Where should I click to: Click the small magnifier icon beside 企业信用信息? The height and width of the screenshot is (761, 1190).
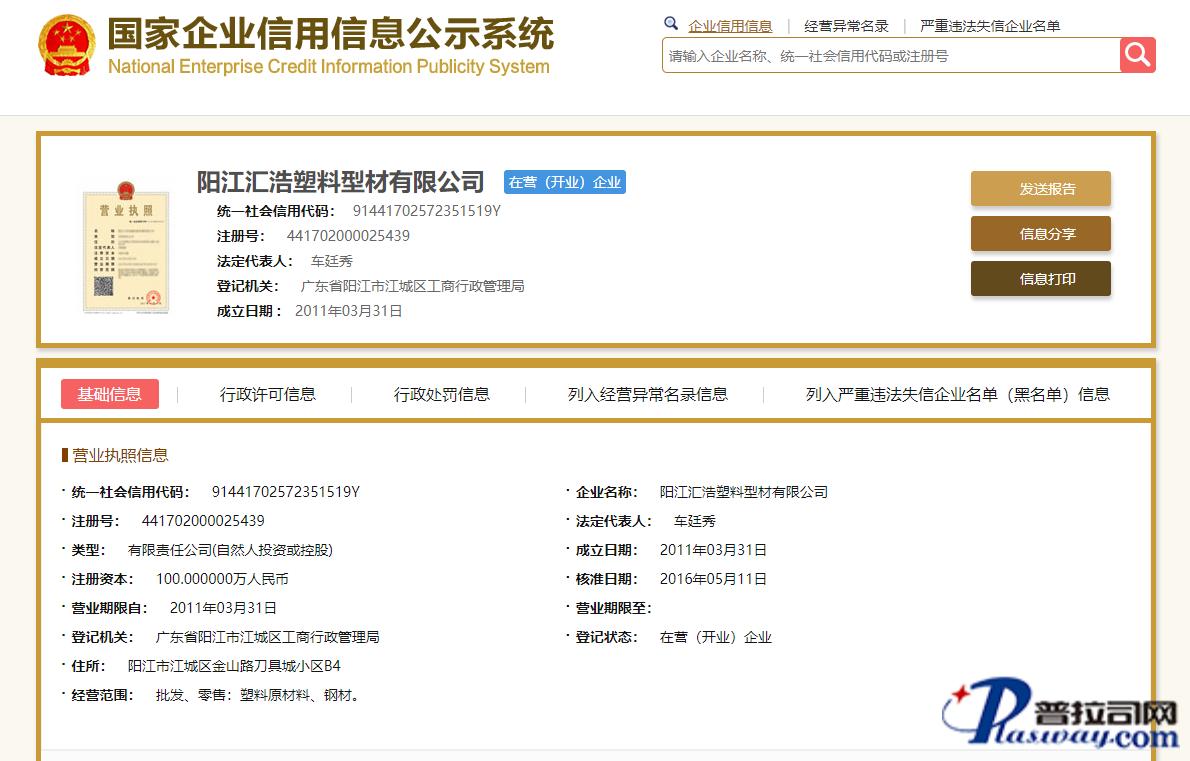point(671,24)
